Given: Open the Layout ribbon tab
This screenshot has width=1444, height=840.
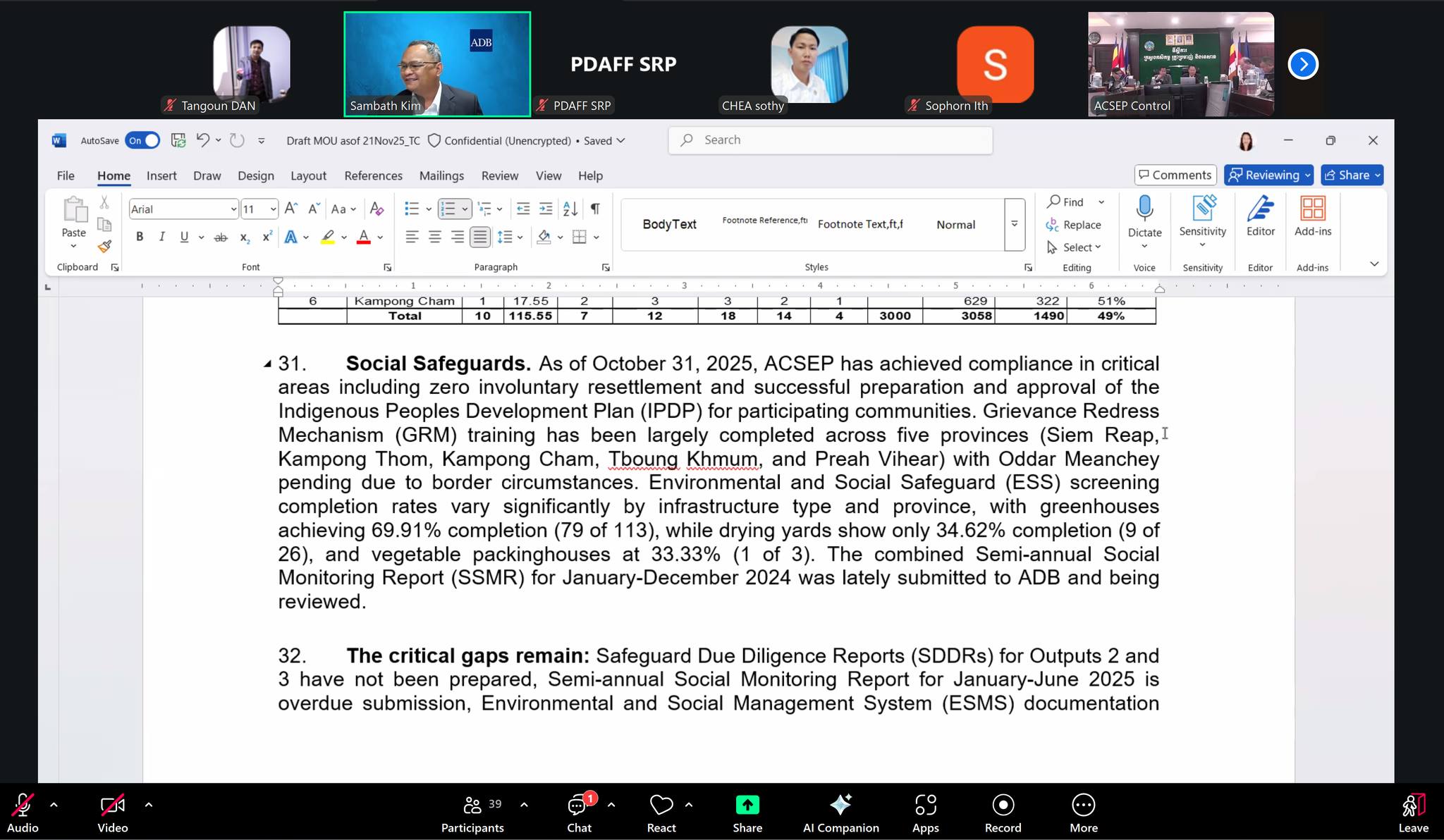Looking at the screenshot, I should [x=308, y=175].
